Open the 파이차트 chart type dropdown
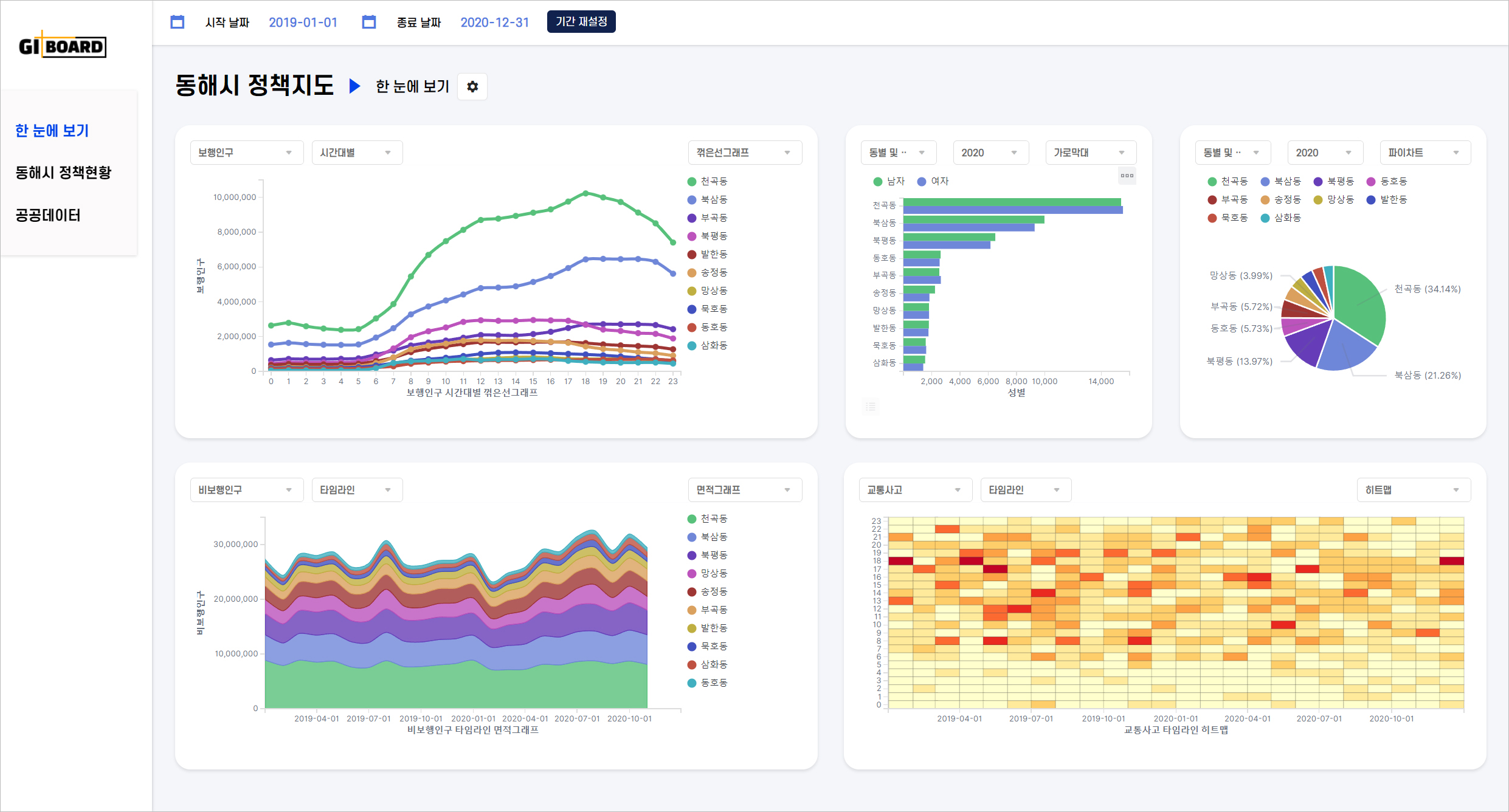This screenshot has width=1509, height=812. click(x=1425, y=153)
